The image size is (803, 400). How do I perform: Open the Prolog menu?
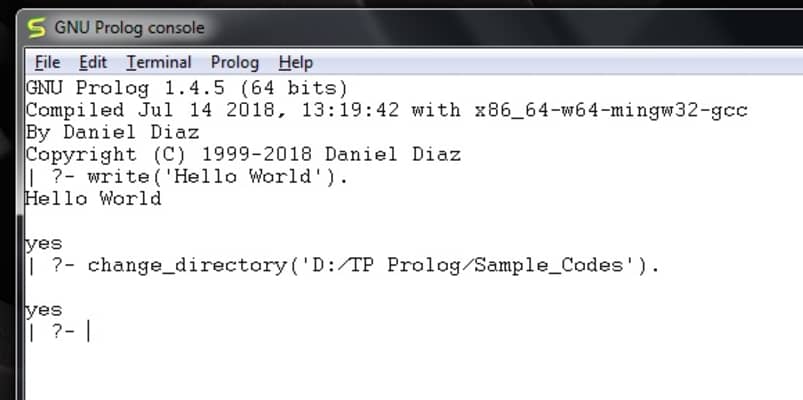coord(234,62)
